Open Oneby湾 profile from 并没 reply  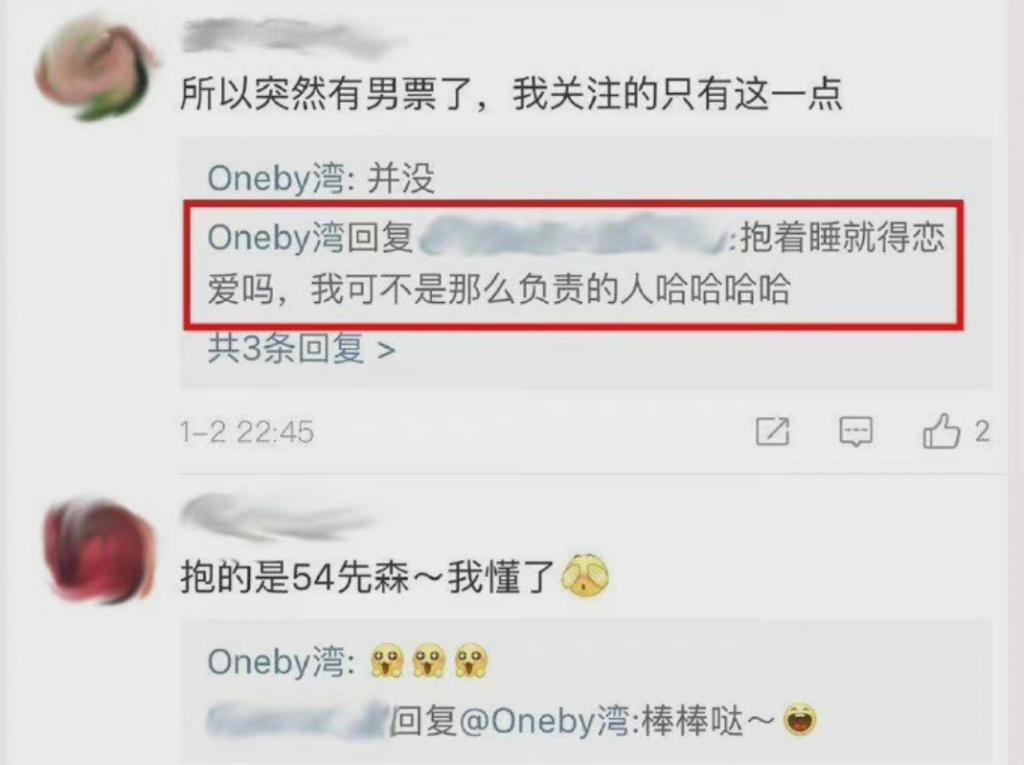pos(276,178)
